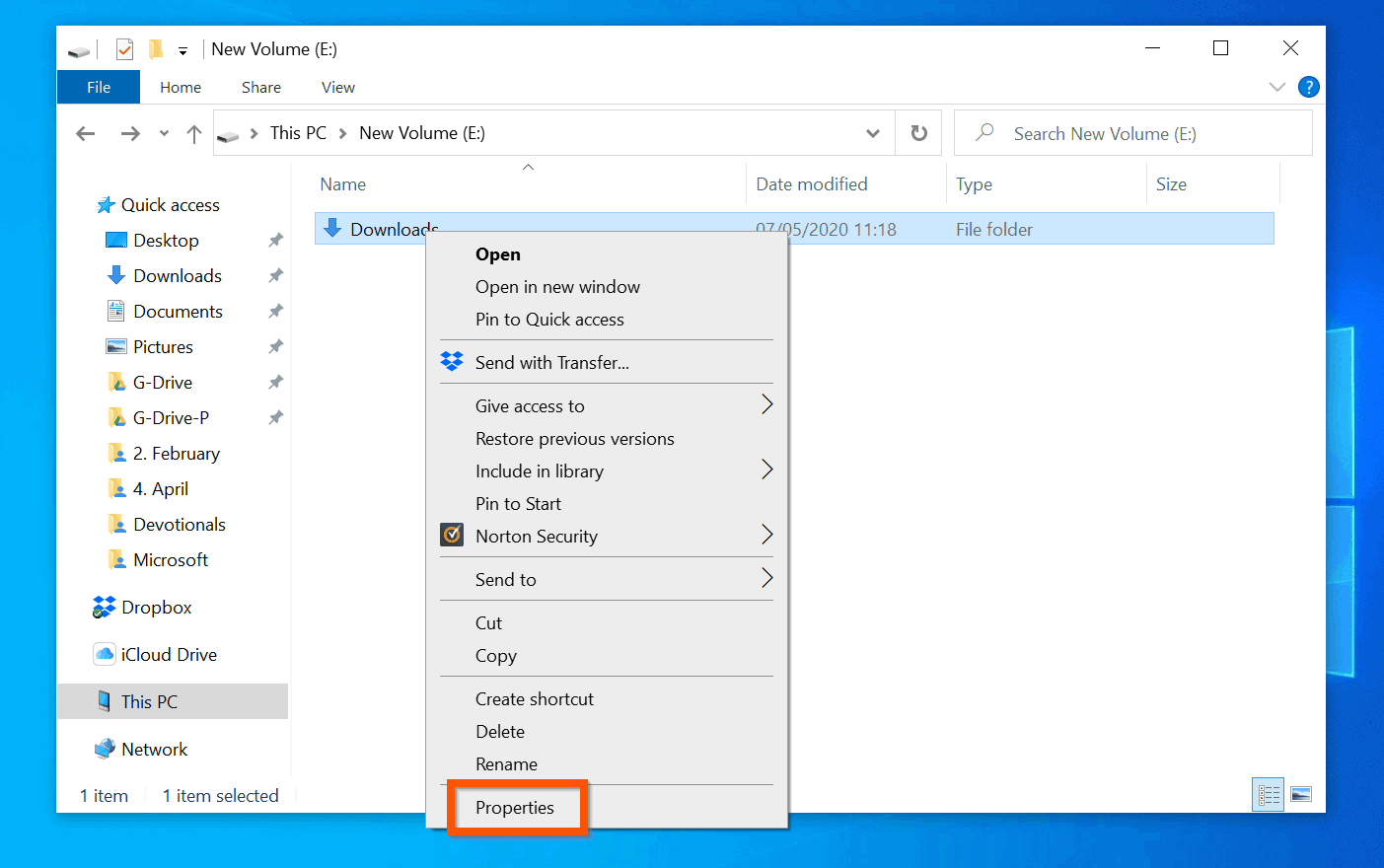Click the refresh icon in the address bar

click(x=918, y=132)
